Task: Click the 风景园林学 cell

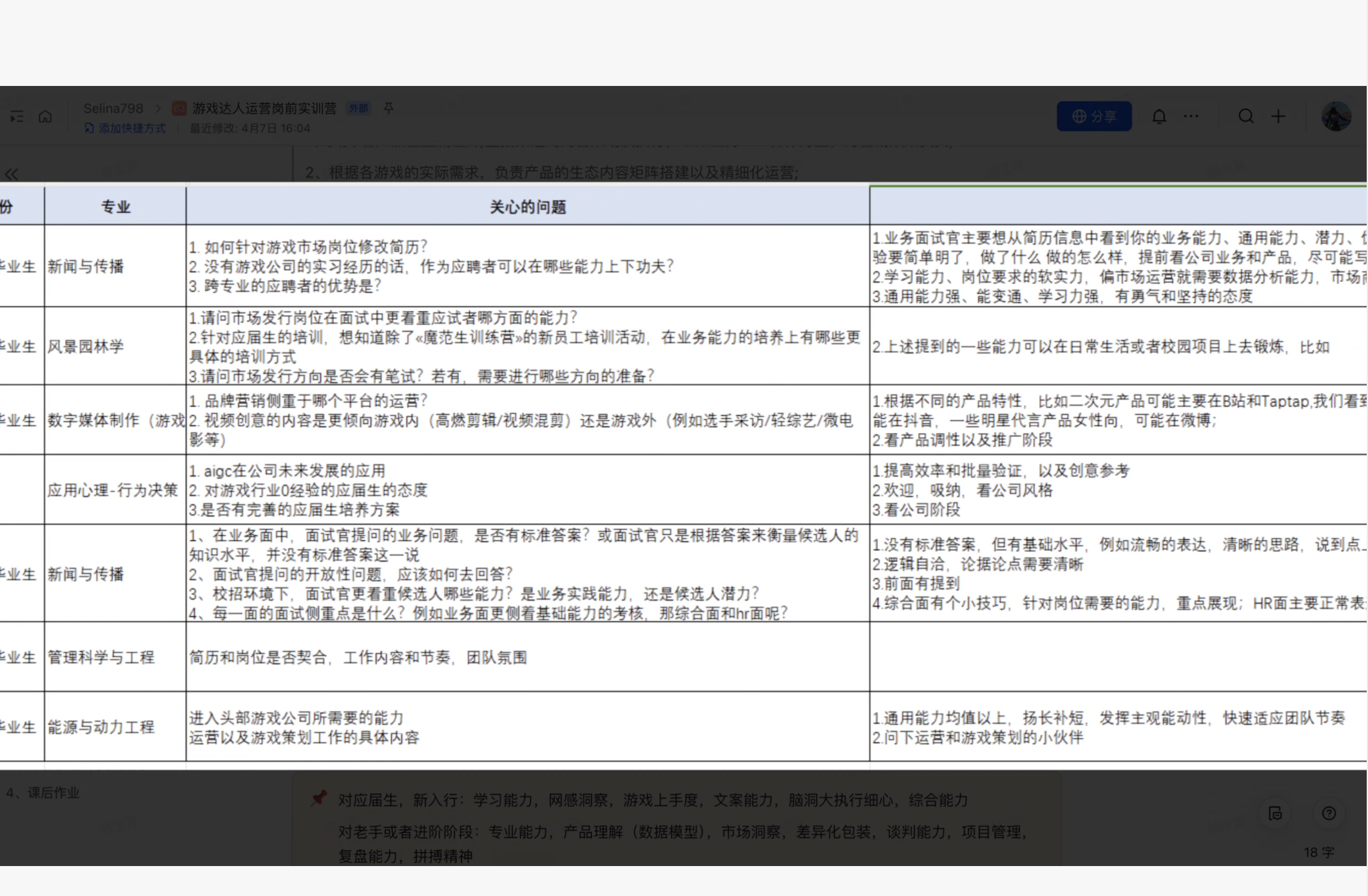Action: [85, 346]
